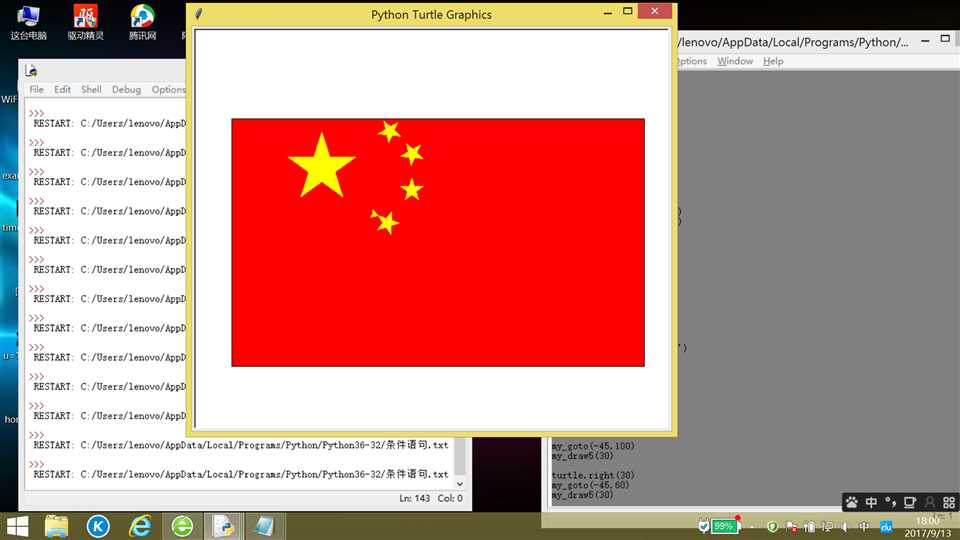Minimize the Python Turtle Graphics window
The height and width of the screenshot is (540, 960).
[x=607, y=11]
